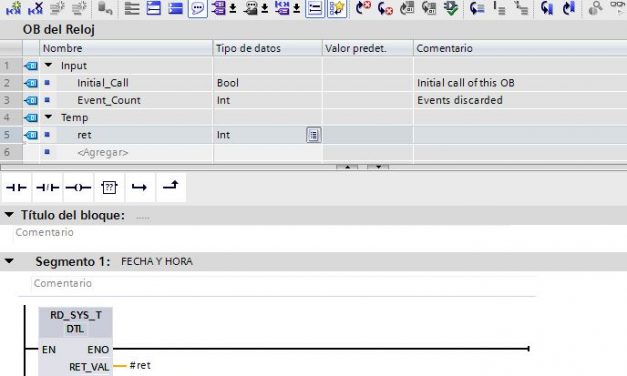
Task: Click the open branch favorites icon
Action: (140, 187)
